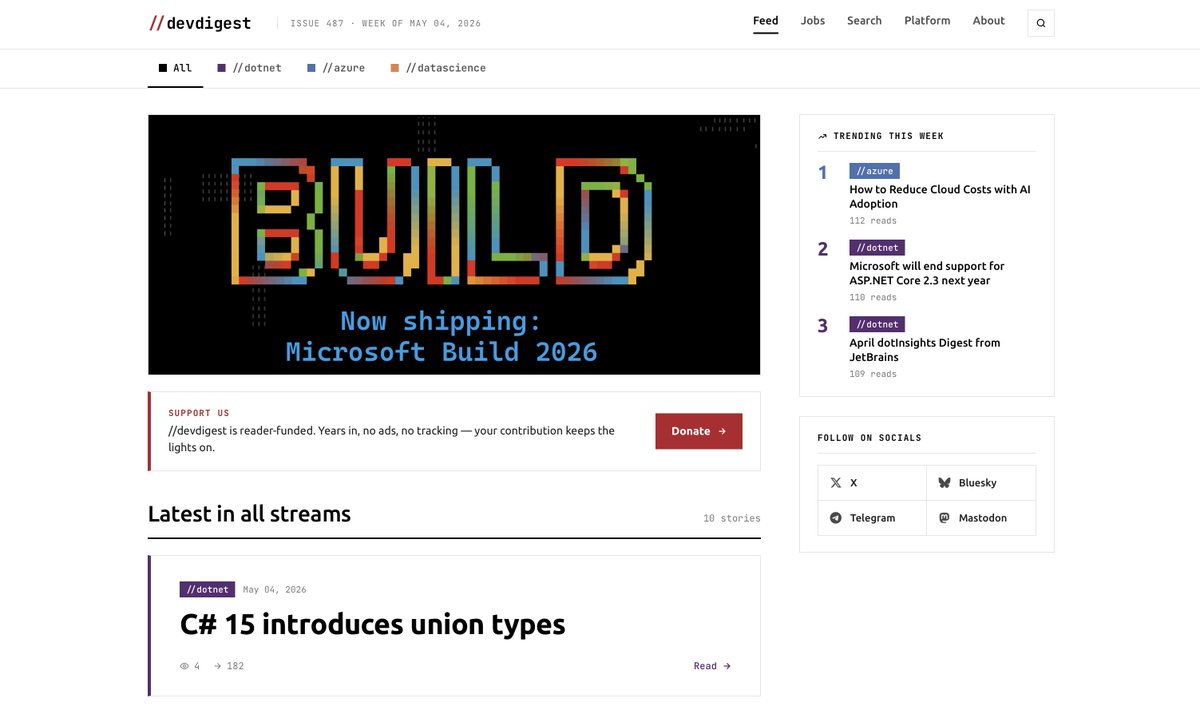The height and width of the screenshot is (706, 1200).
Task: Open How to Reduce Cloud Costs article
Action: [x=940, y=196]
